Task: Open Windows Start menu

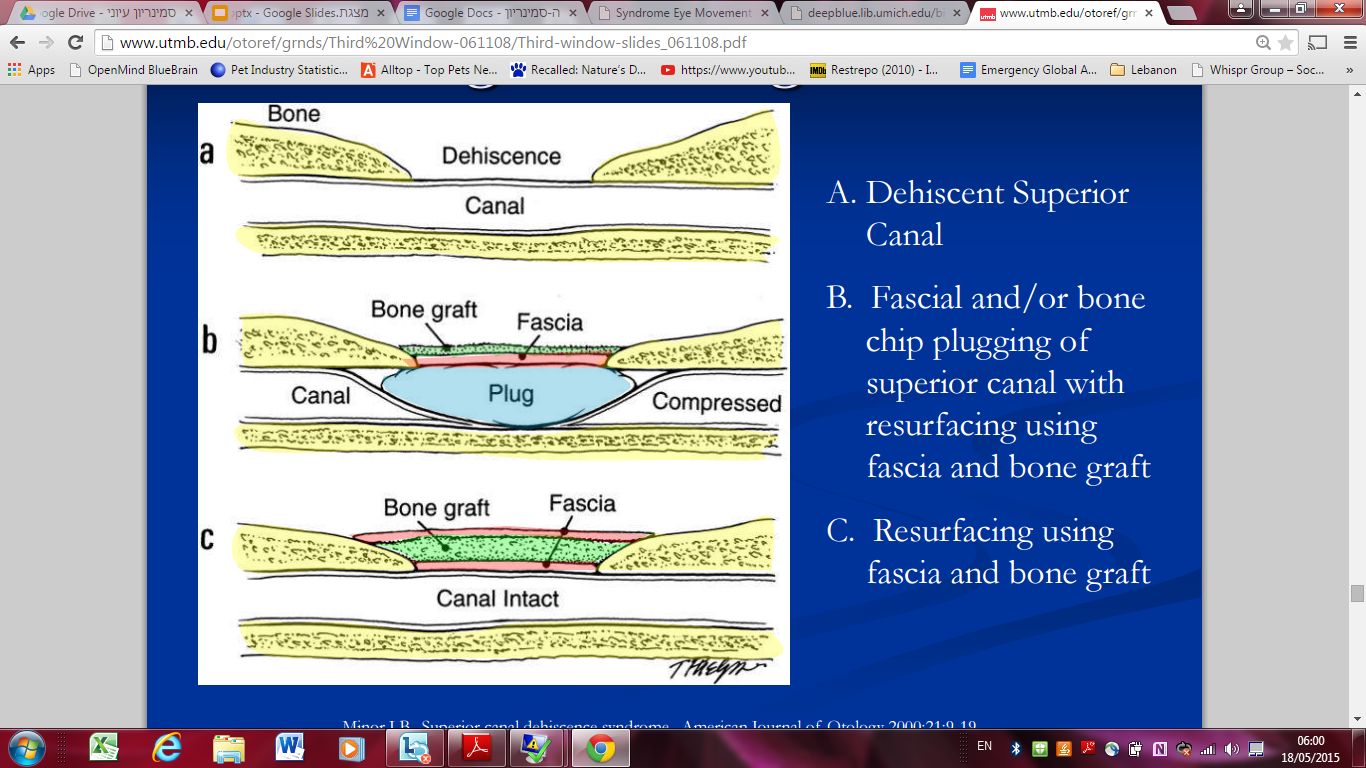Action: (x=26, y=748)
